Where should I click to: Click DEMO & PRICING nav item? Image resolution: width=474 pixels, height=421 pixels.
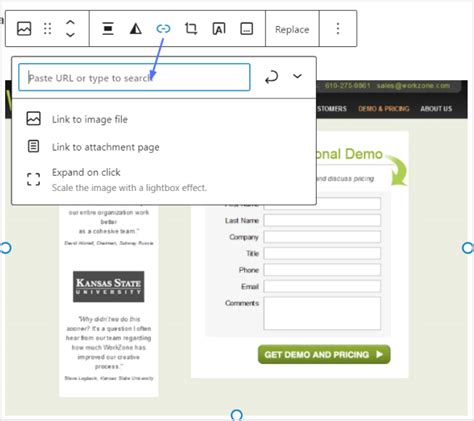(384, 109)
